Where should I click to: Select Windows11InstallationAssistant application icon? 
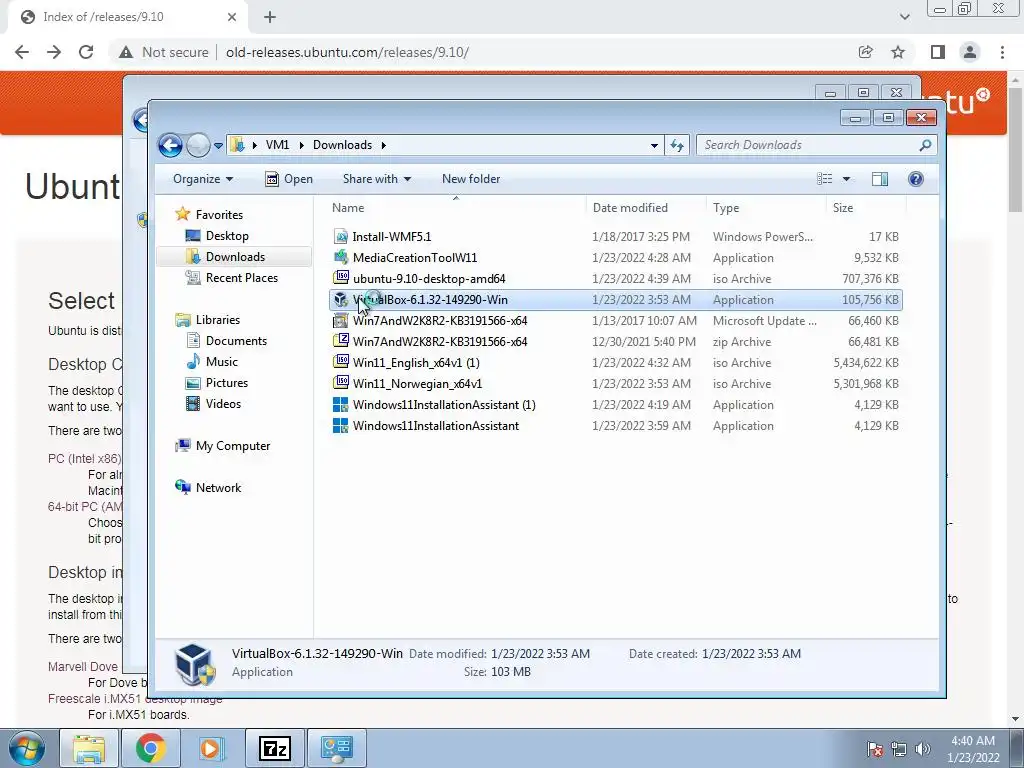click(x=340, y=426)
